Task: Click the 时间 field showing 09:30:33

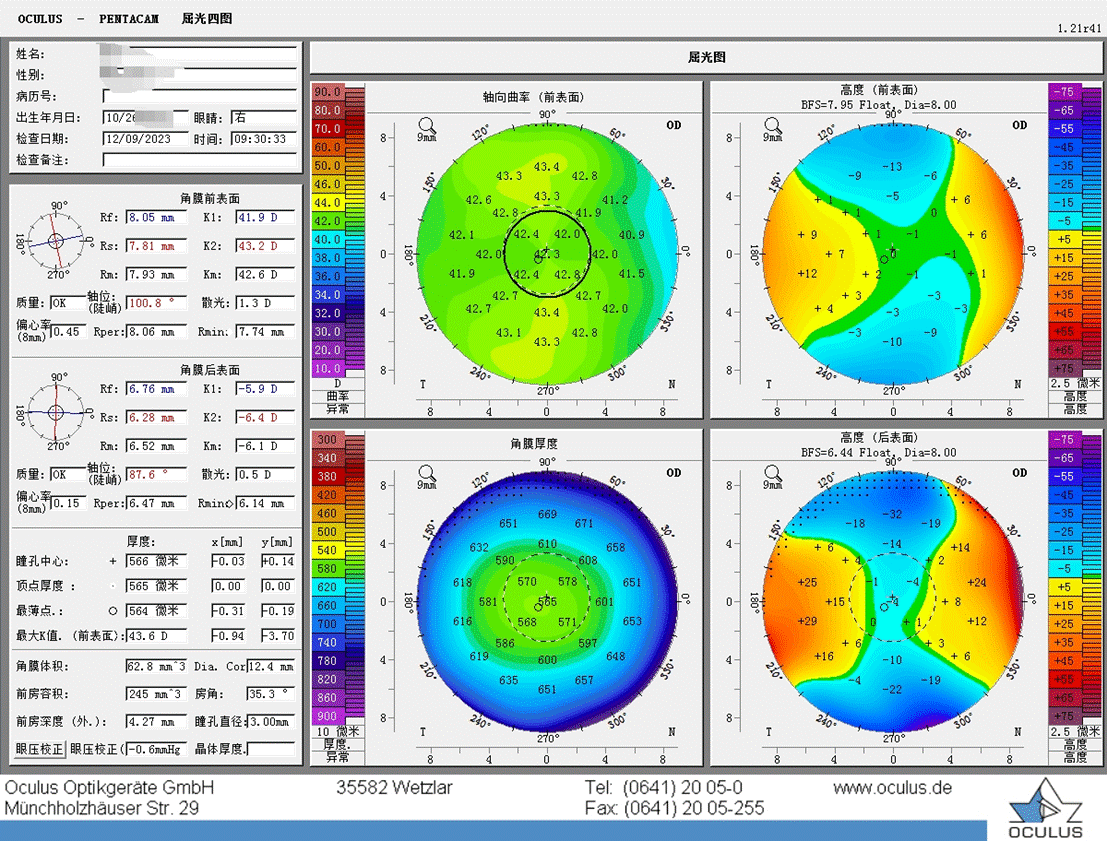Action: 264,139
